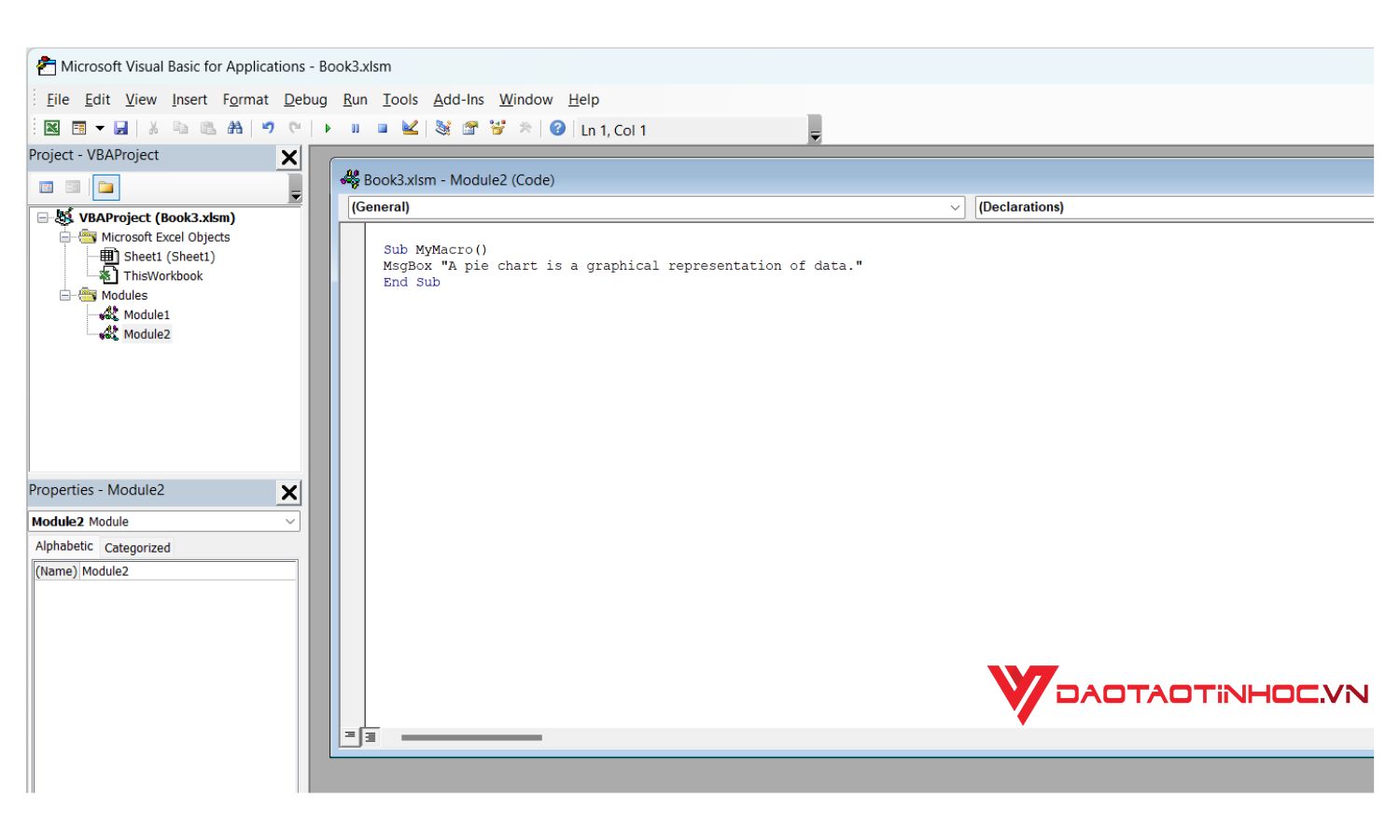The width and height of the screenshot is (1400, 840).
Task: Select VBAProject (Book3.xlsm) in the tree
Action: click(157, 217)
